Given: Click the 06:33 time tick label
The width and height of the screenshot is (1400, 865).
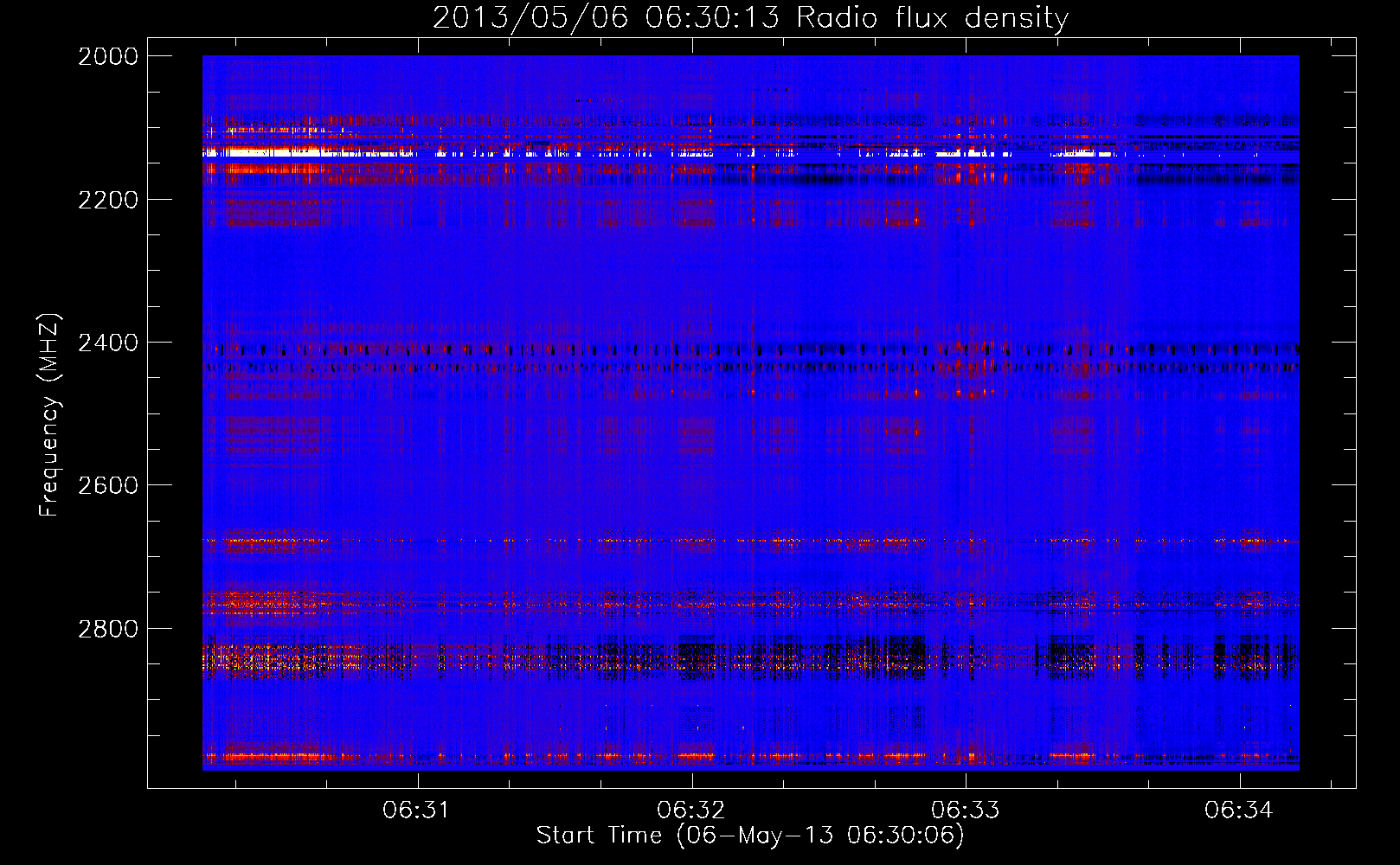Looking at the screenshot, I should (965, 810).
